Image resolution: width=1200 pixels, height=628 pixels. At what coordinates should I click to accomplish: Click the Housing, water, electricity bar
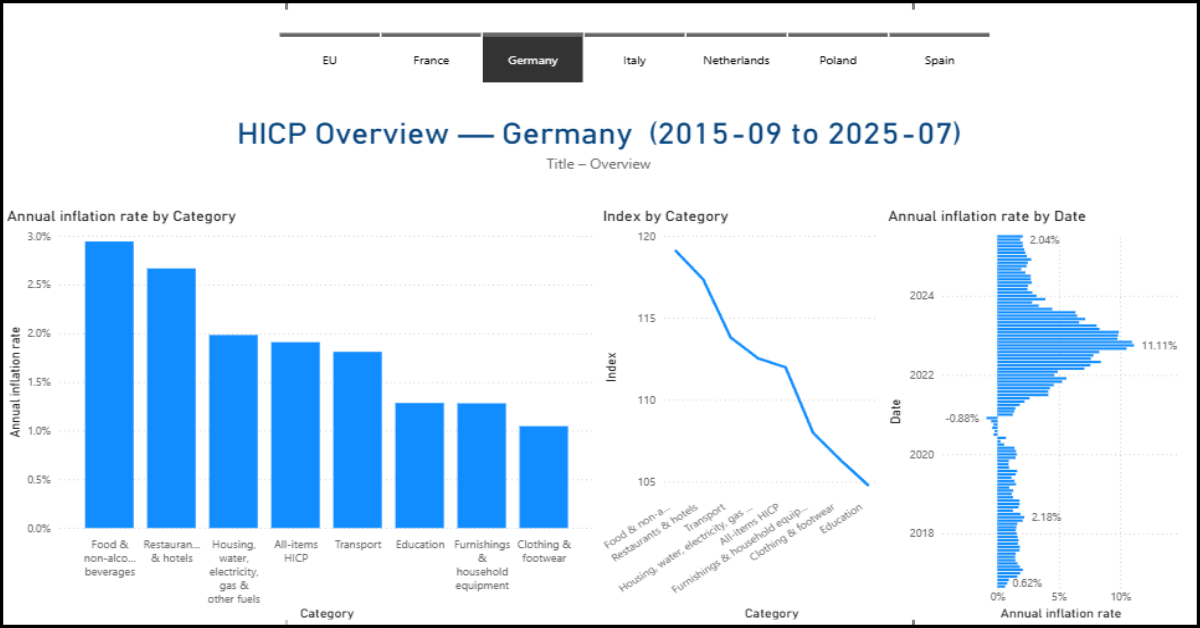(233, 431)
